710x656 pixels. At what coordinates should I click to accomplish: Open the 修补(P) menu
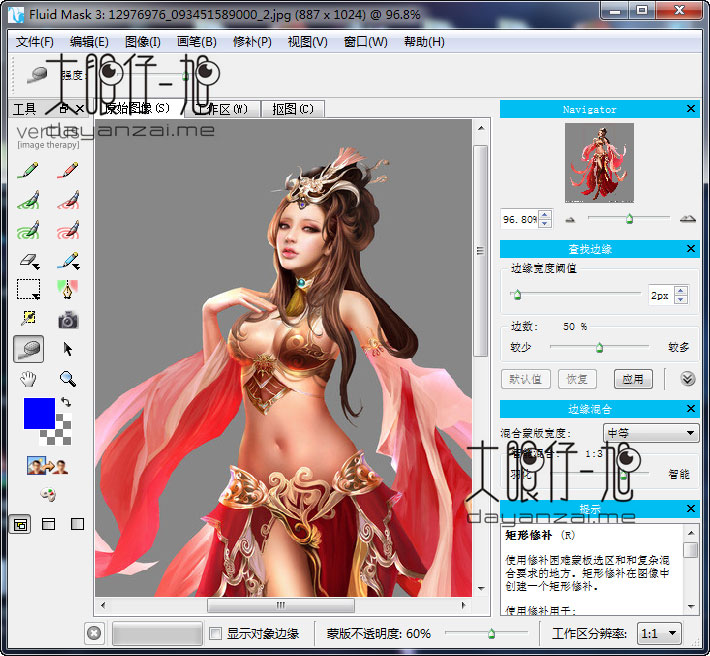coord(252,42)
